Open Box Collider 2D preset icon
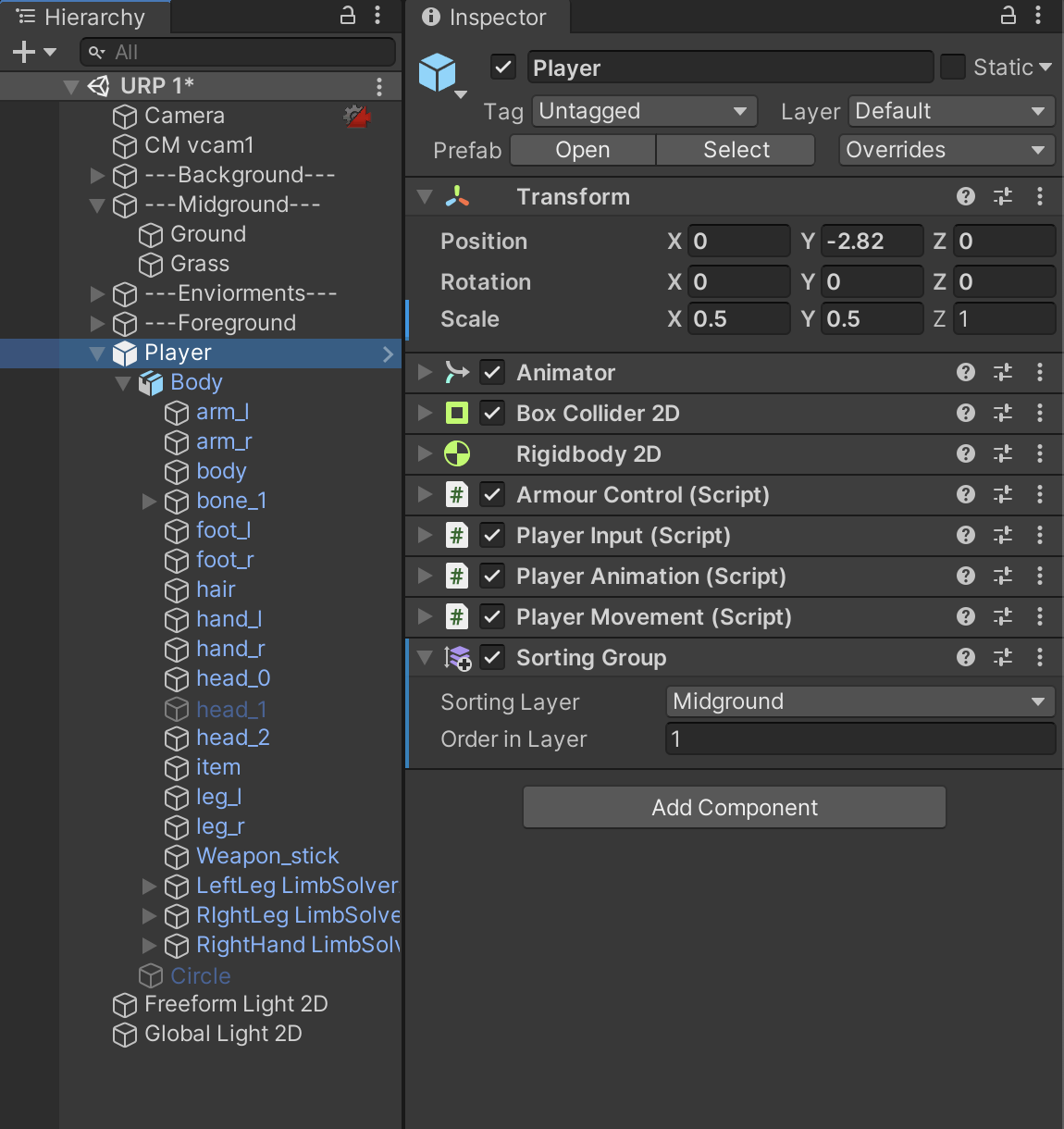The height and width of the screenshot is (1129, 1064). point(1003,413)
